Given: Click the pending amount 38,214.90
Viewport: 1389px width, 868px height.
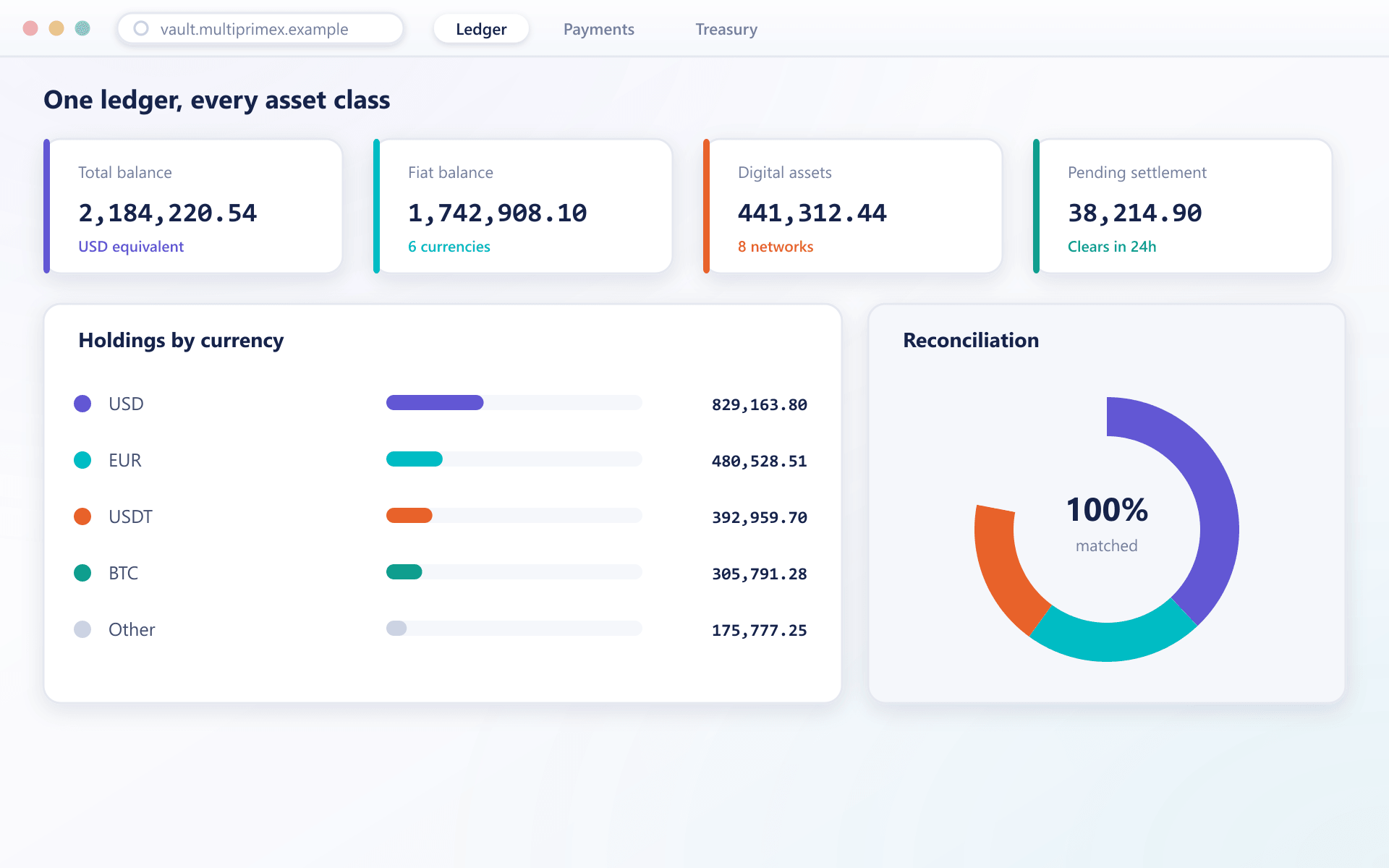Looking at the screenshot, I should (1135, 213).
